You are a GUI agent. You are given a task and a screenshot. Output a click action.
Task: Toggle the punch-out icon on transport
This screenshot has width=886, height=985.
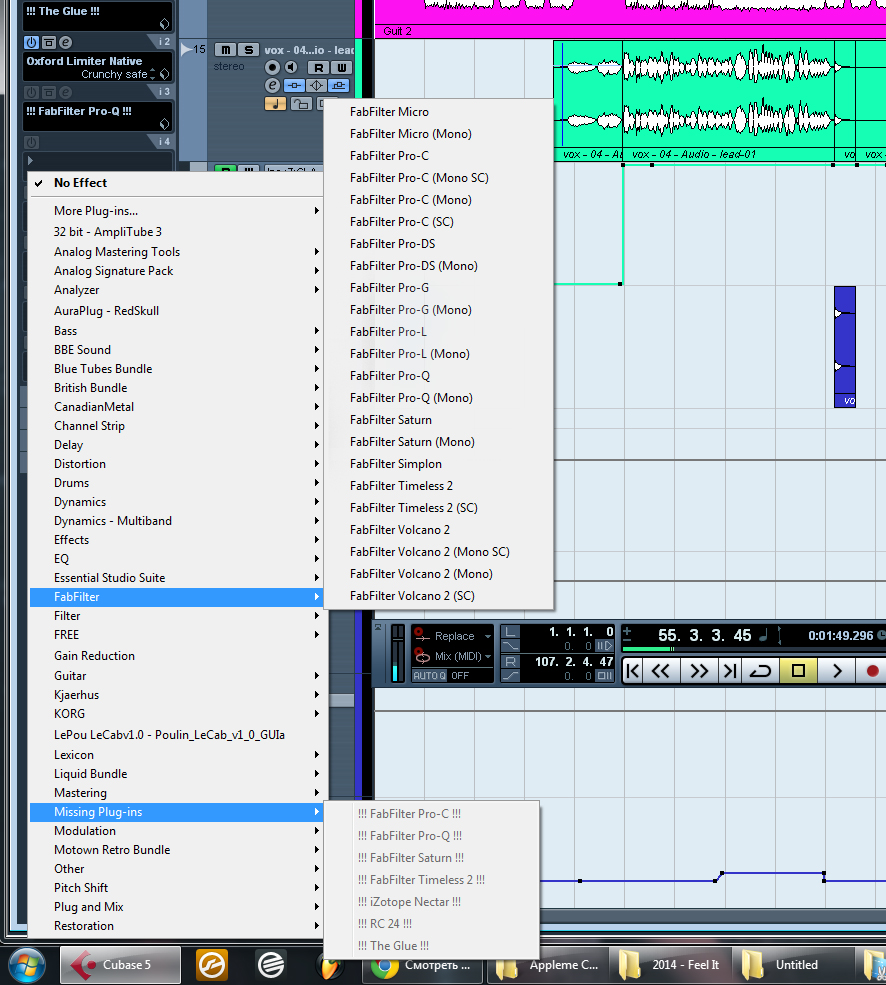[x=511, y=676]
